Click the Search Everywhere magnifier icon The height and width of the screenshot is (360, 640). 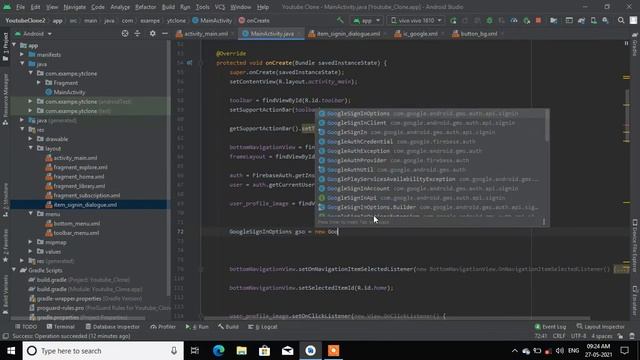[621, 20]
